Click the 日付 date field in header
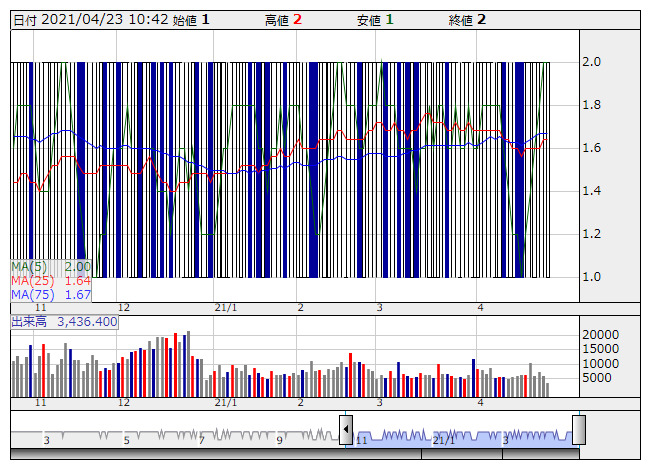This screenshot has height=470, width=653. (x=91, y=20)
